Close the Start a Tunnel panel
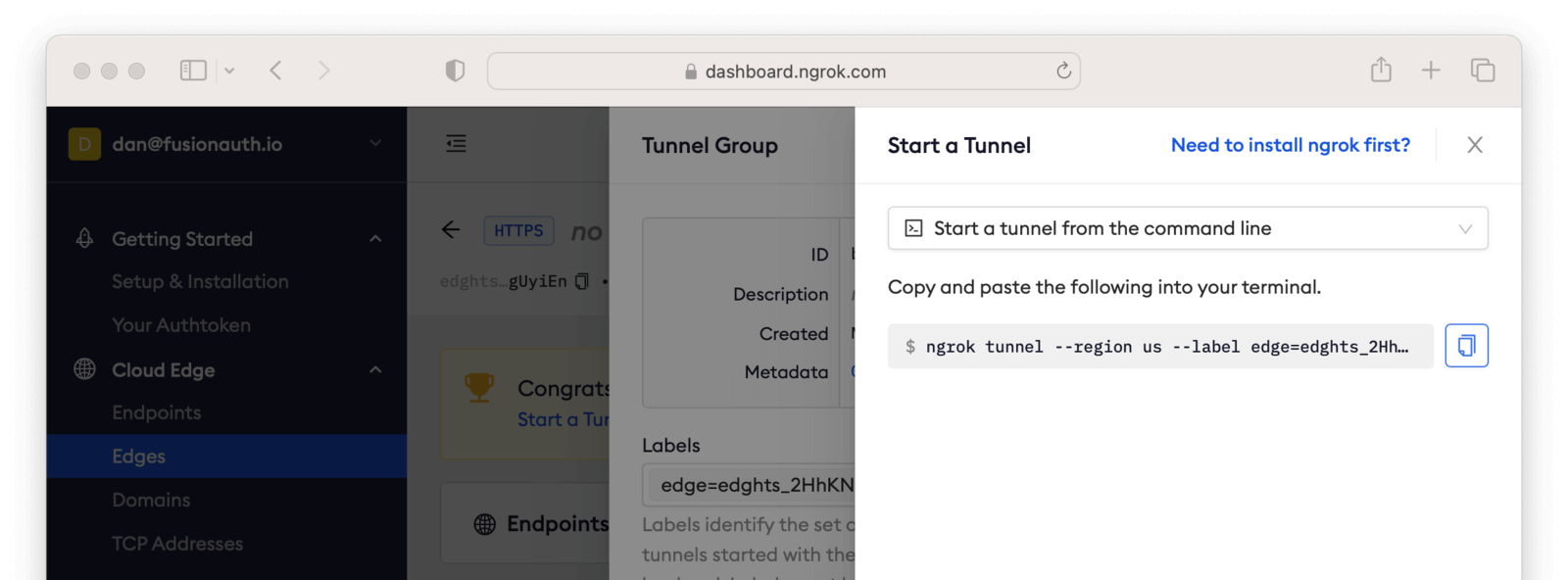 [1475, 145]
